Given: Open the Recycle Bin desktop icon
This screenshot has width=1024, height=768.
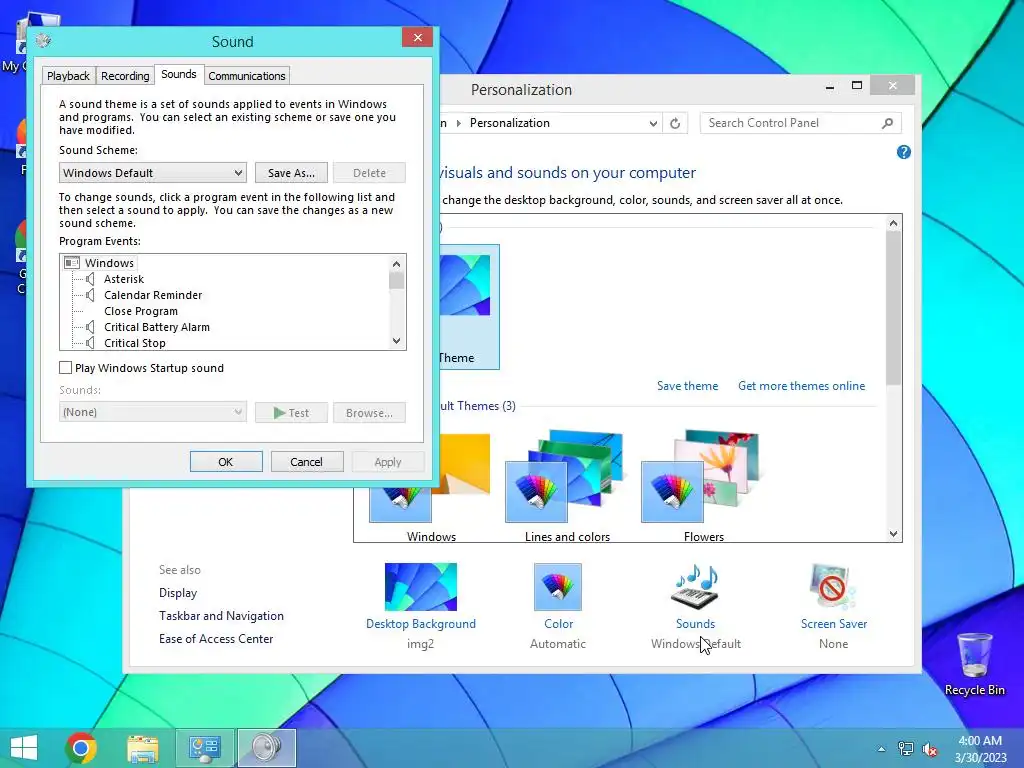Looking at the screenshot, I should [x=974, y=664].
